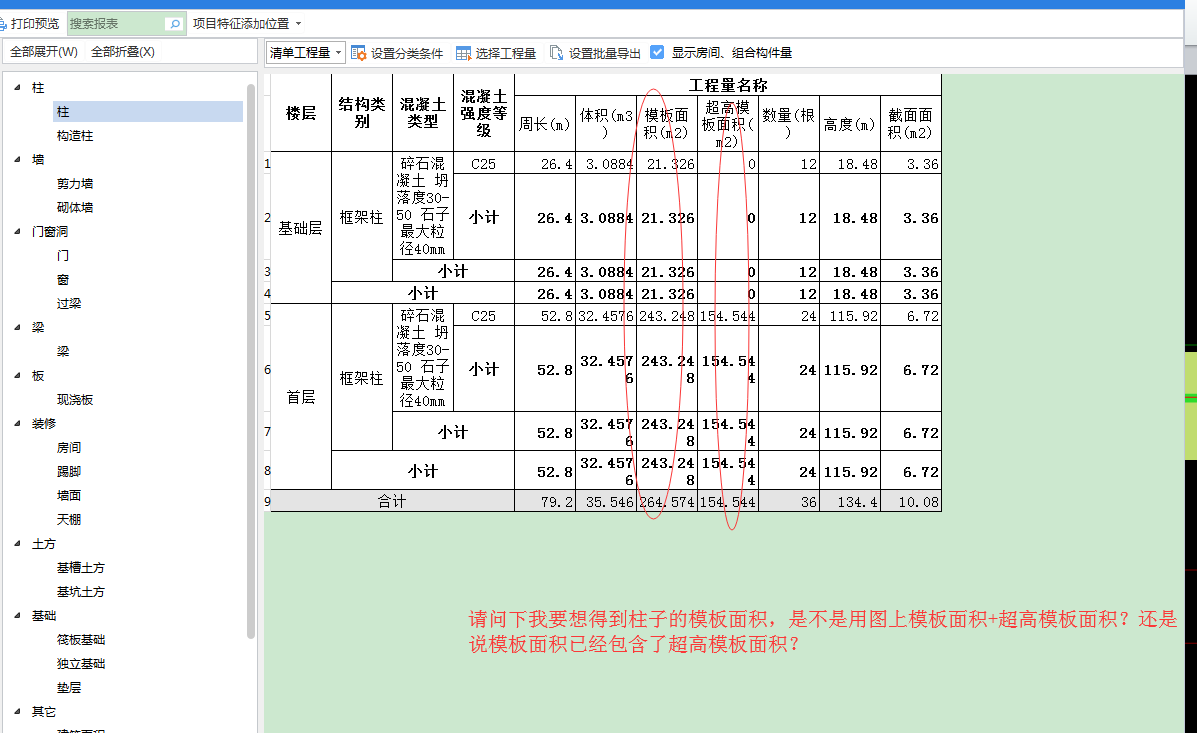The width and height of the screenshot is (1197, 733).
Task: Click the 楼层 column header
Action: 301,113
